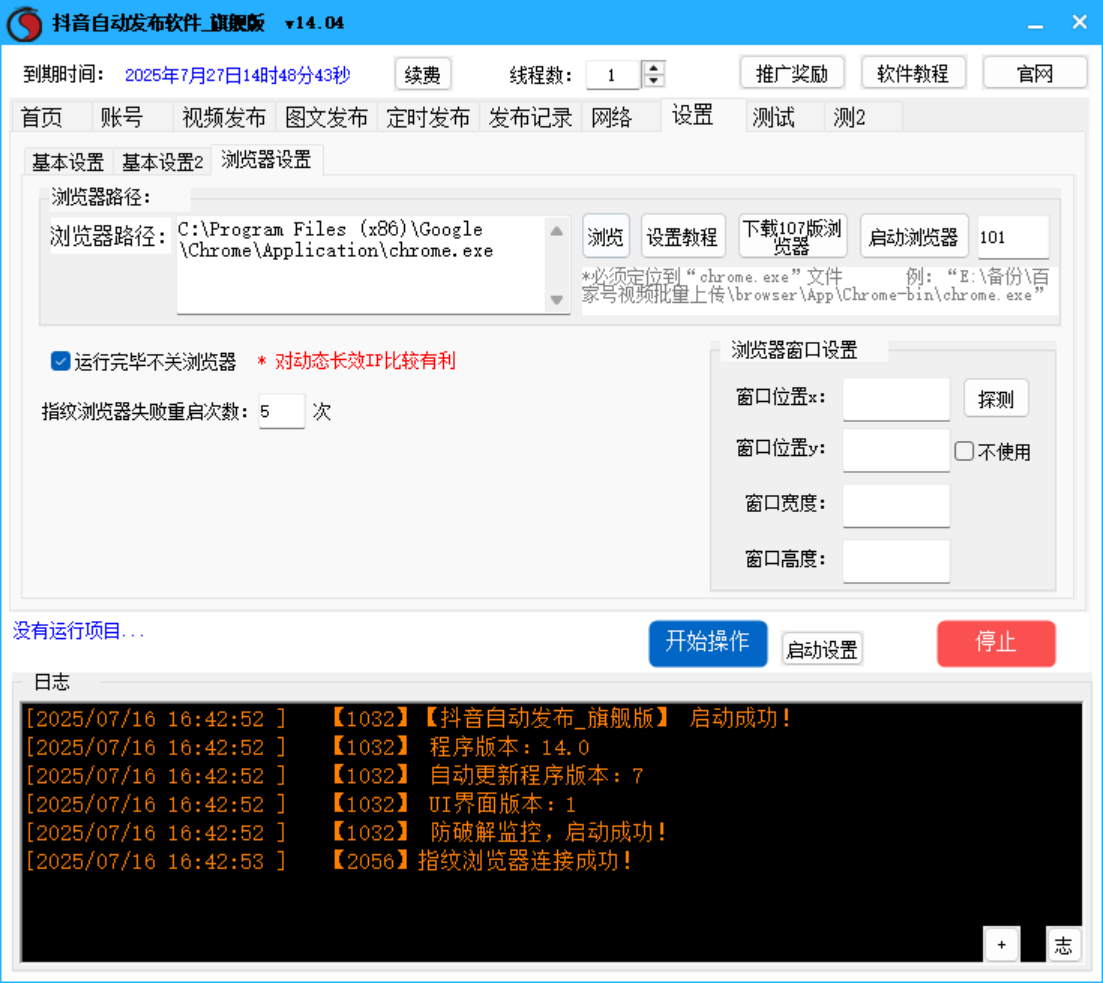
Task: Click the 窗口位置y input field
Action: [896, 450]
